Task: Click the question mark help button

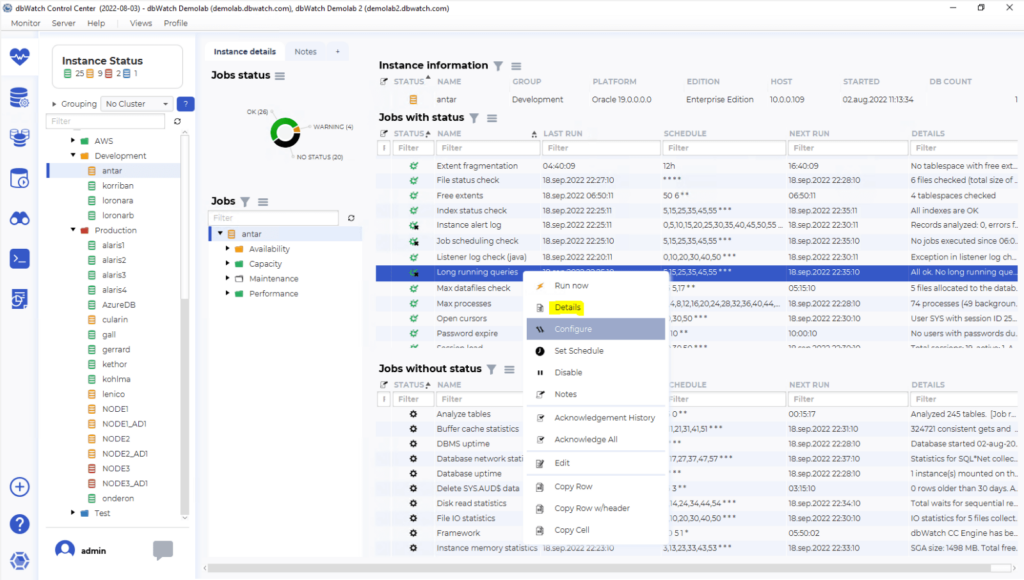Action: pyautogui.click(x=20, y=524)
